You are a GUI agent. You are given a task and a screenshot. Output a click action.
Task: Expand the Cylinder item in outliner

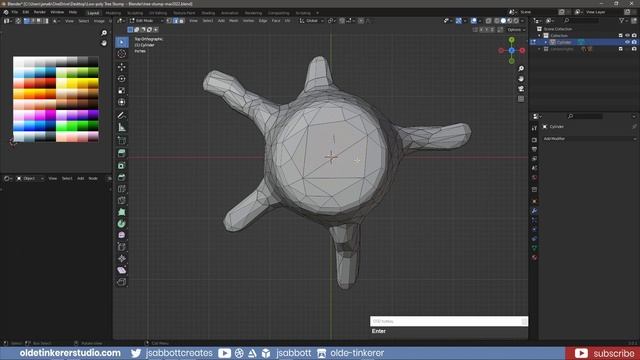[546, 42]
